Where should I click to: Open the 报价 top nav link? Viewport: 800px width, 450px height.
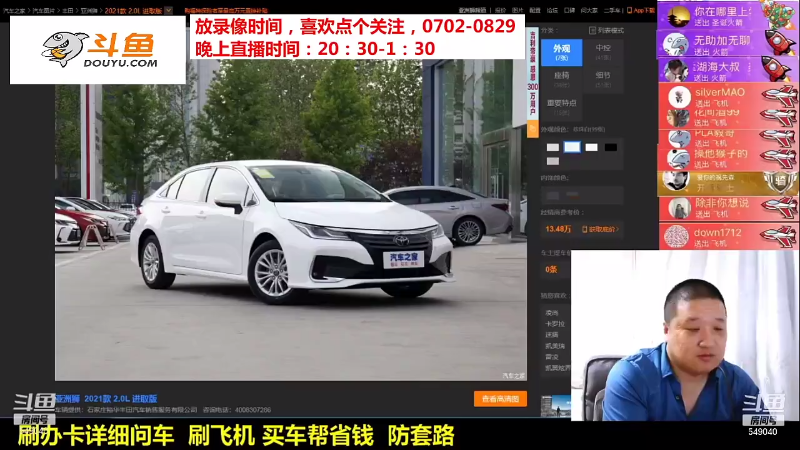pos(501,10)
